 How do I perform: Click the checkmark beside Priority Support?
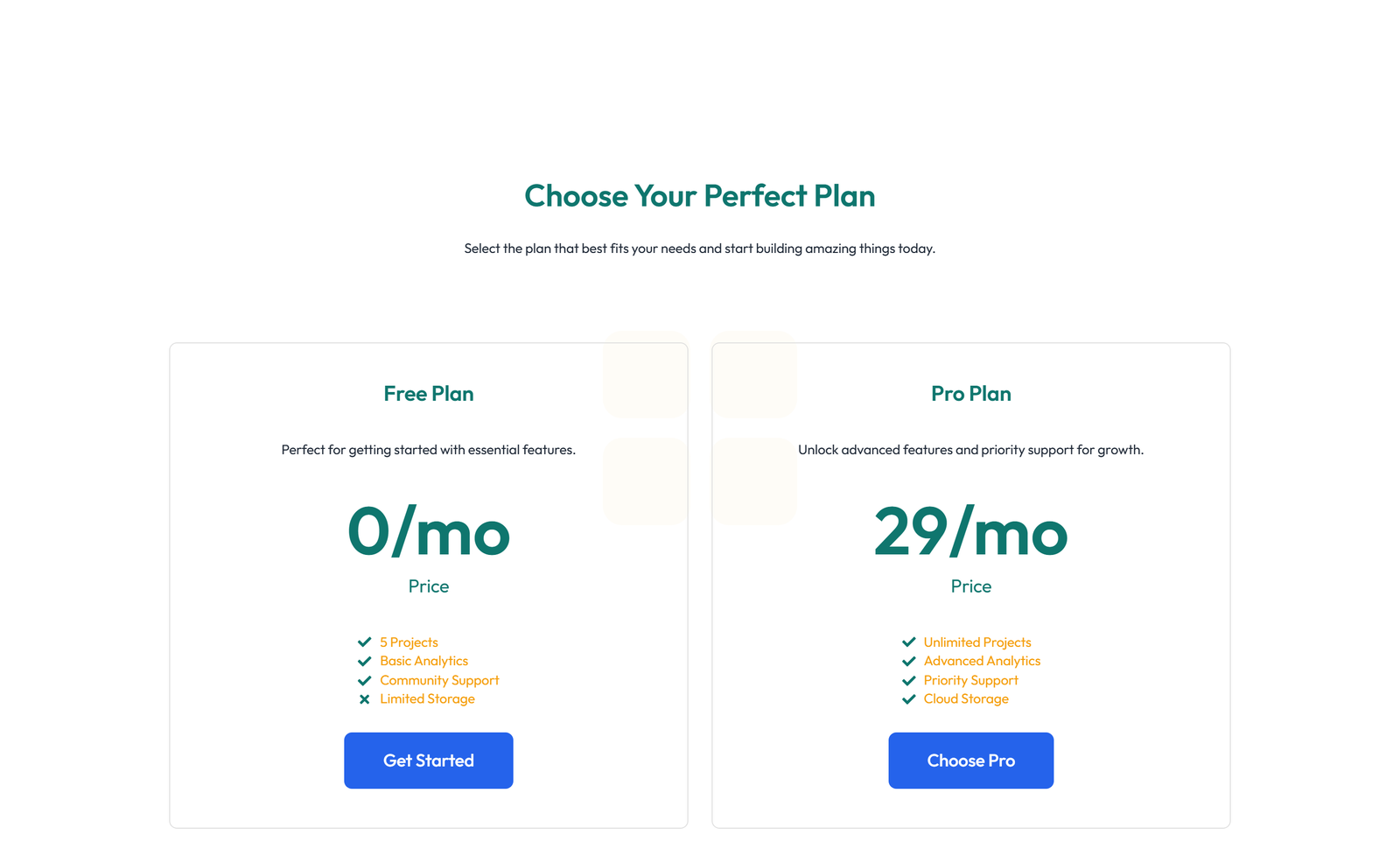(x=909, y=680)
